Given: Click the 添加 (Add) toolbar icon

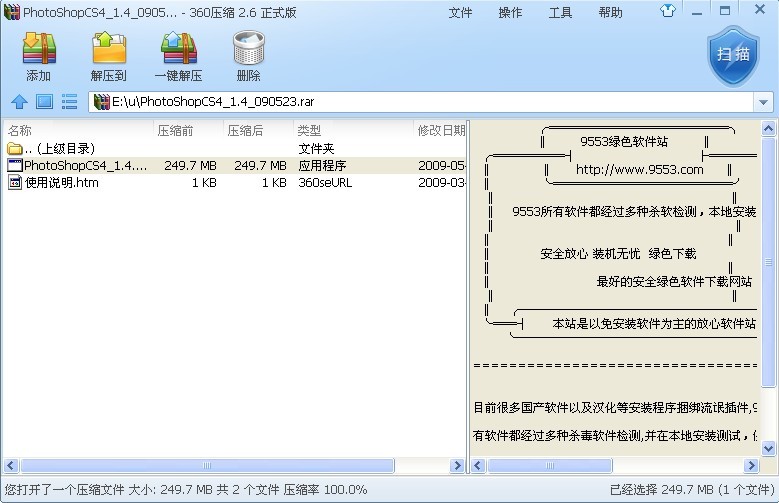Looking at the screenshot, I should tap(39, 48).
